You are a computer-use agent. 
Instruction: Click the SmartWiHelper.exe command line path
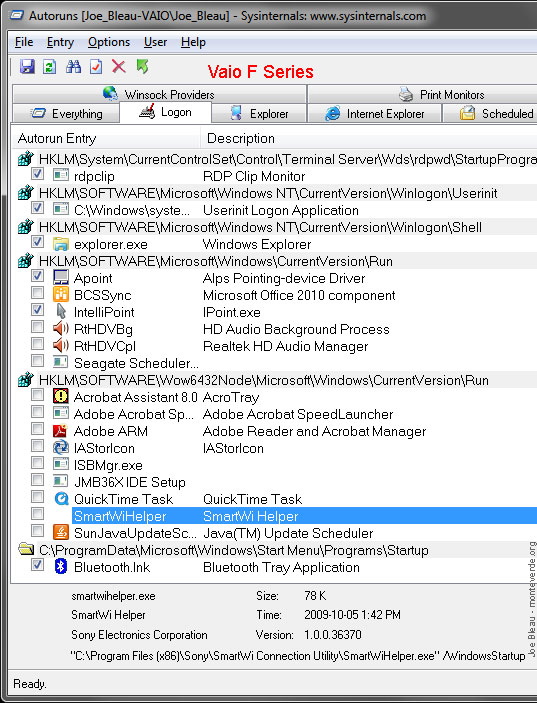coord(298,656)
